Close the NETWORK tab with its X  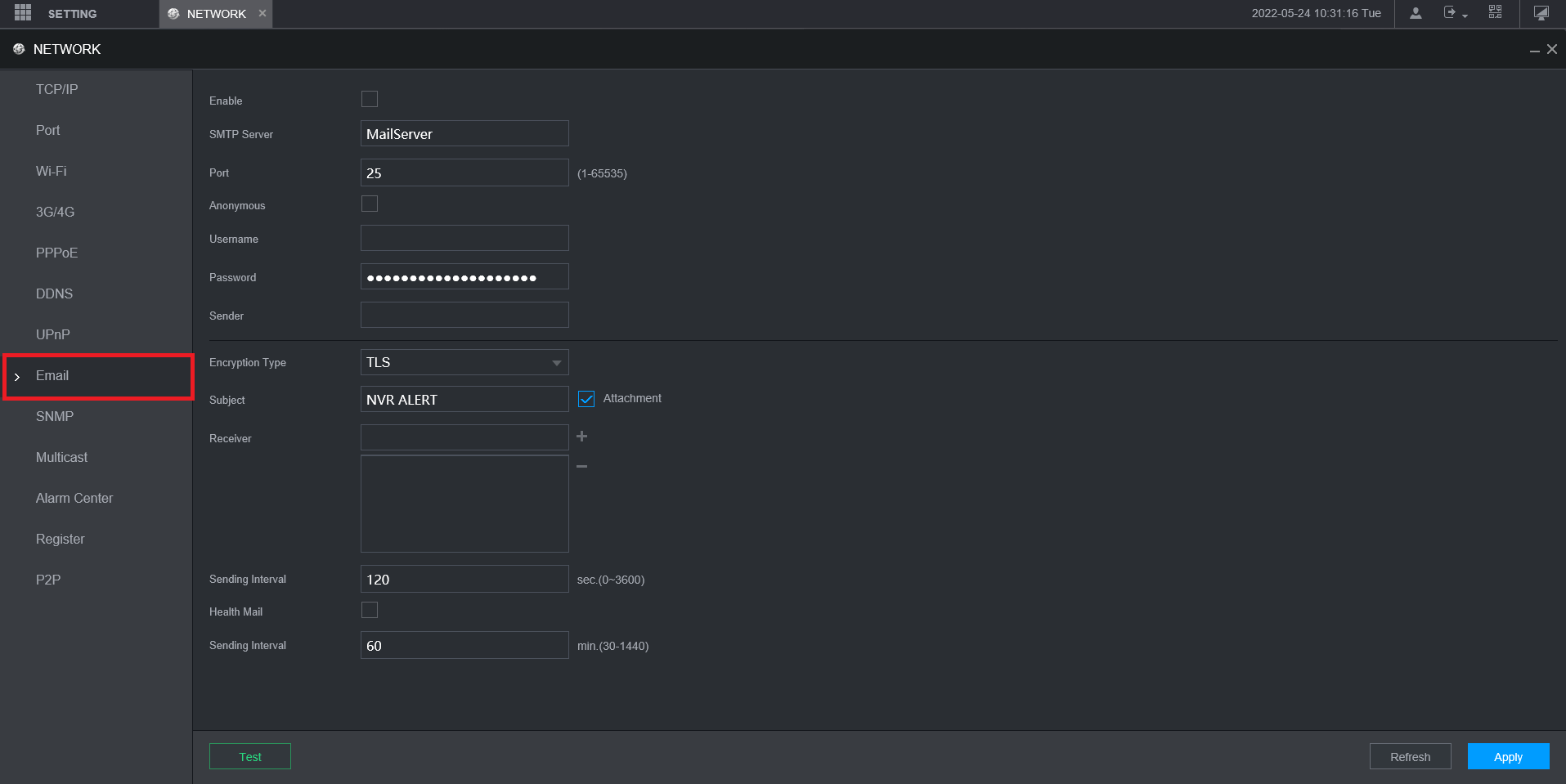click(x=262, y=13)
